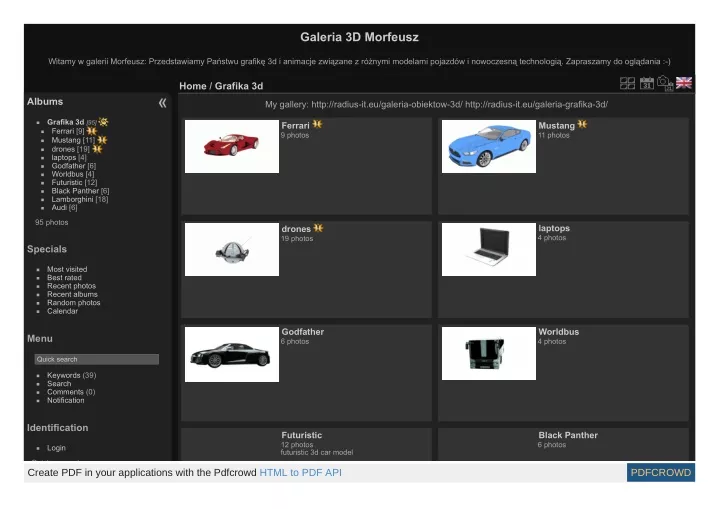Open the Ferrari album thumbnail

coord(232,147)
